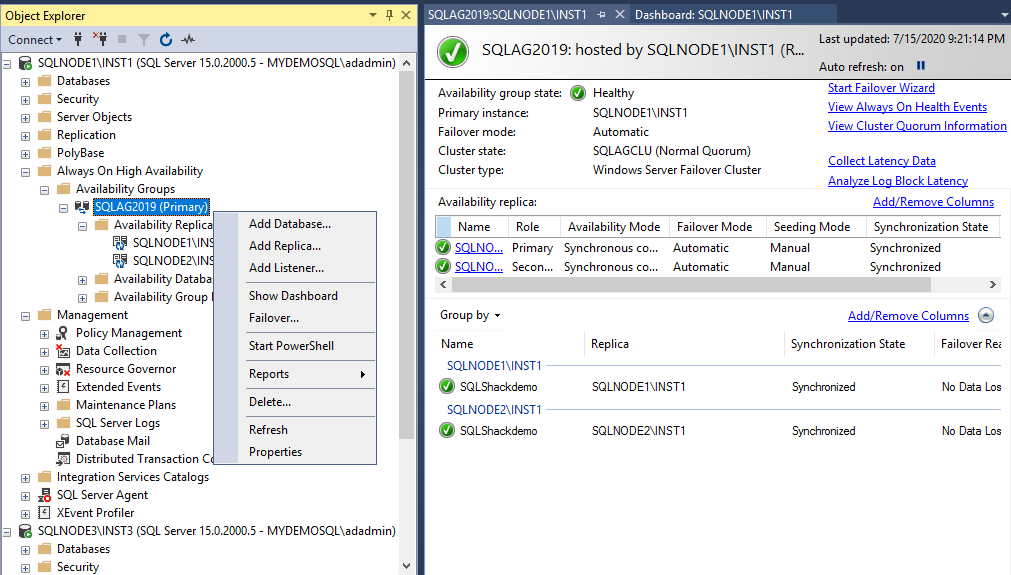Click the SQLAG2019 availability group icon
Image resolution: width=1011 pixels, height=575 pixels.
click(x=82, y=207)
